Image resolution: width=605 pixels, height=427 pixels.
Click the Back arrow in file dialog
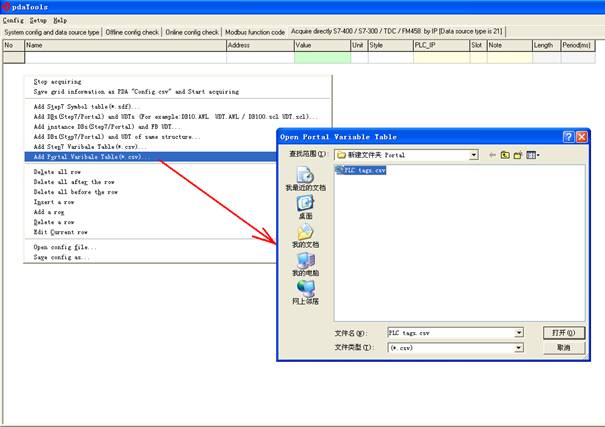[x=493, y=155]
